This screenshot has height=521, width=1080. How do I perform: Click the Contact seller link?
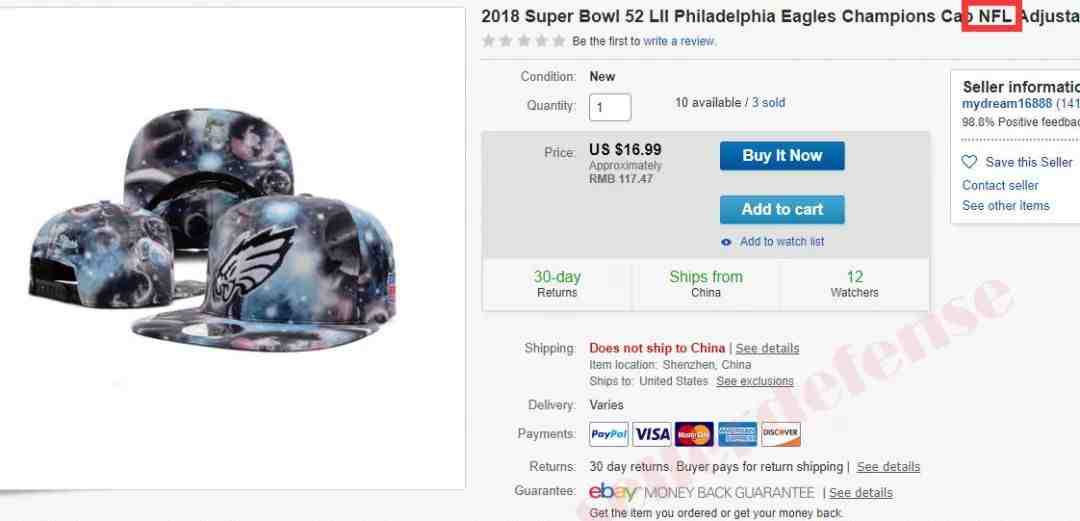[1000, 185]
